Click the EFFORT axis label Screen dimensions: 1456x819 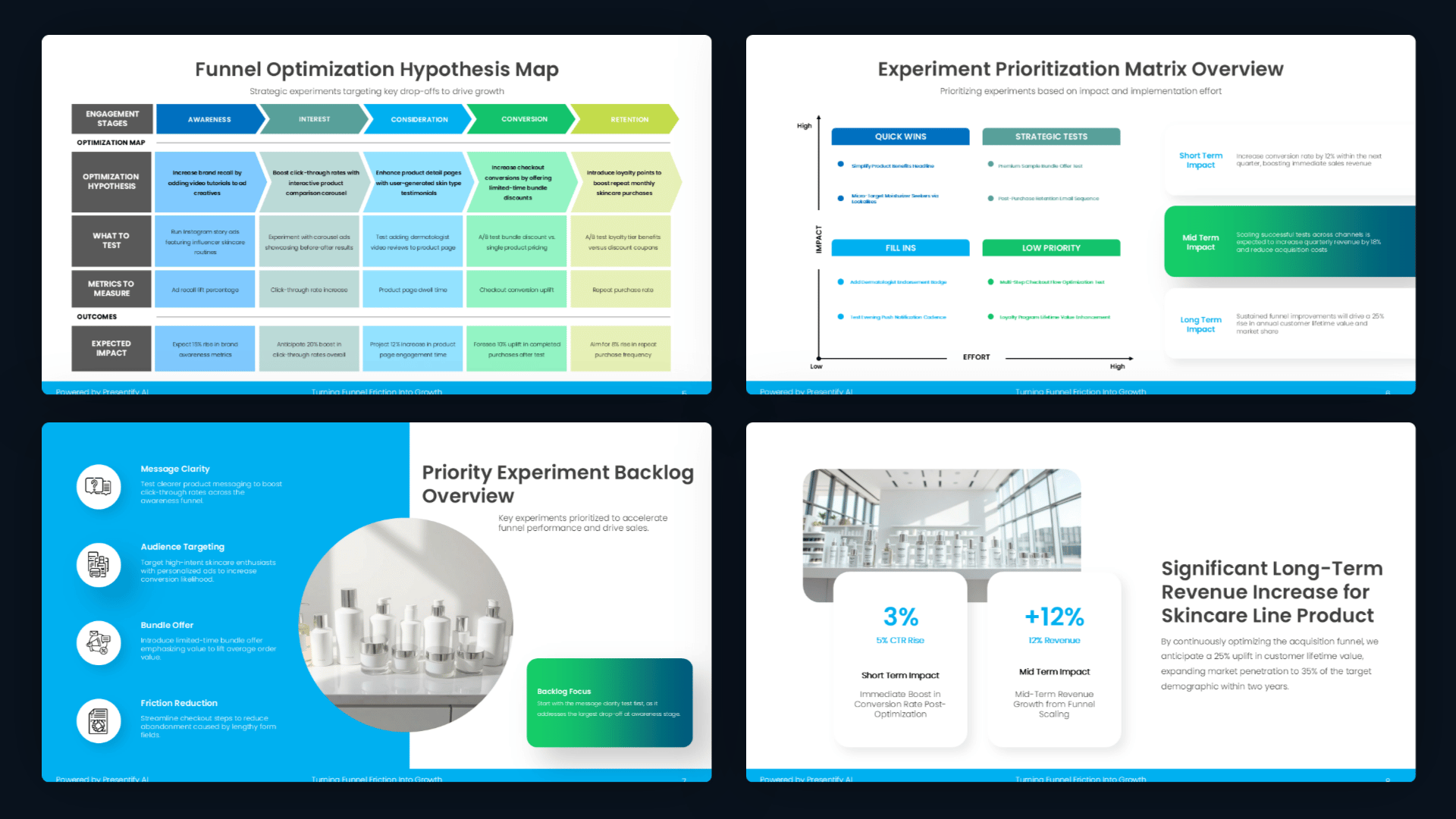tap(976, 357)
